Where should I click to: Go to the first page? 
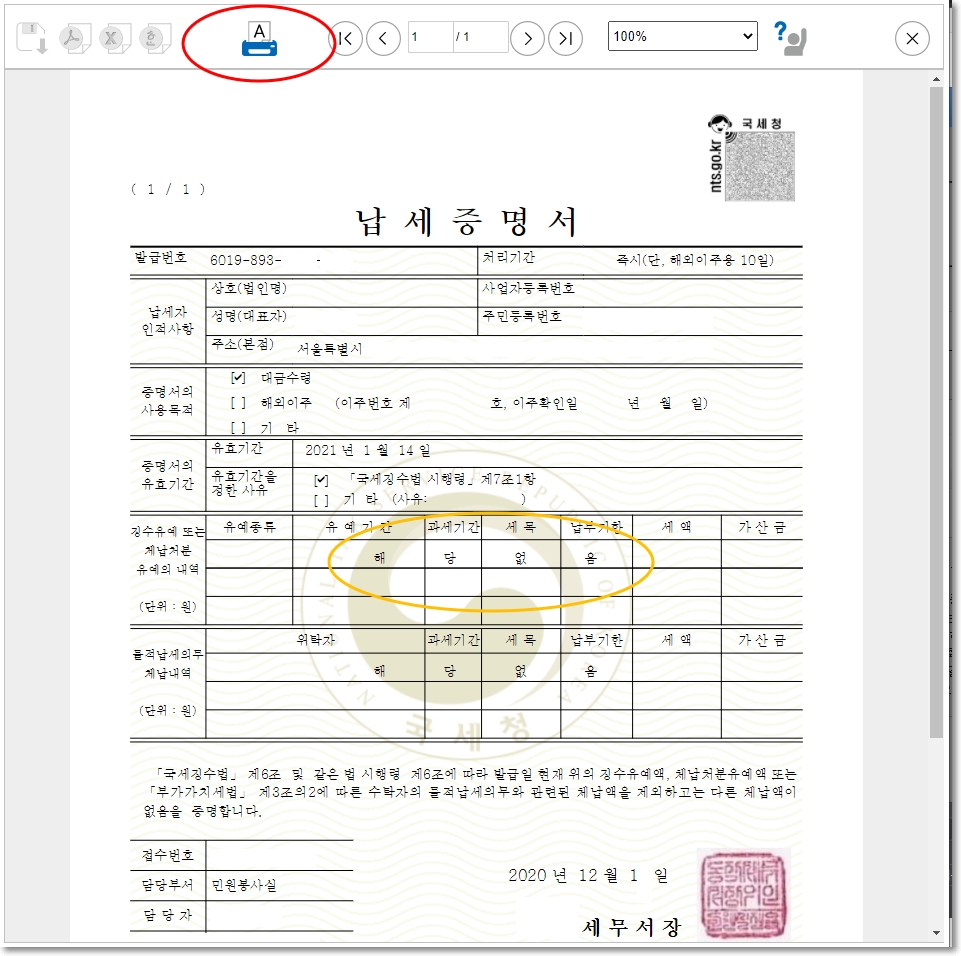pyautogui.click(x=346, y=39)
